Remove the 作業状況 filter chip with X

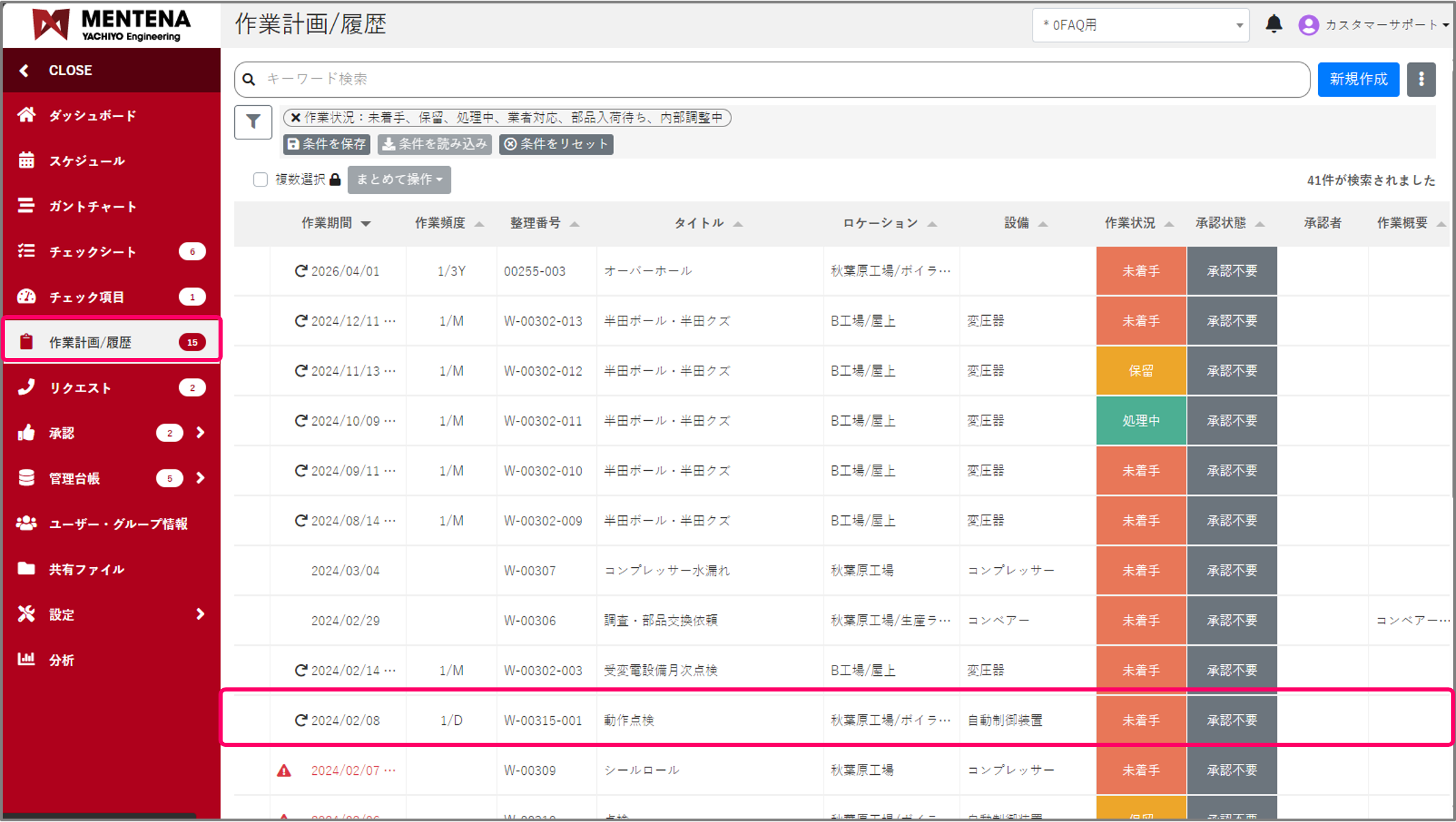[296, 118]
